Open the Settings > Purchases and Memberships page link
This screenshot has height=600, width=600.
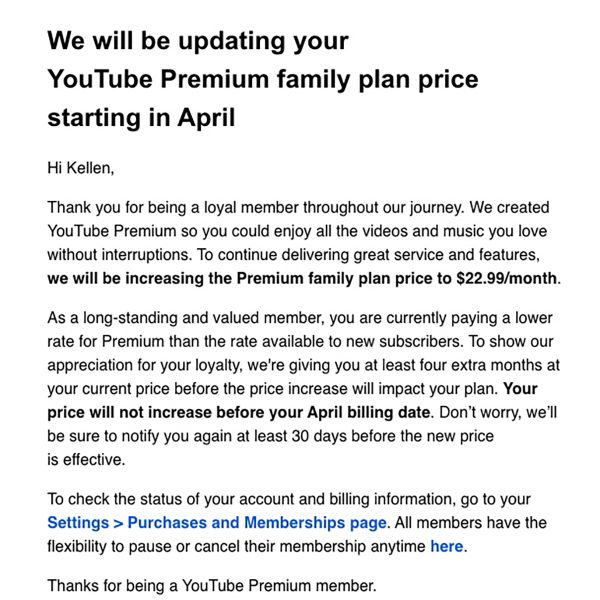point(217,522)
